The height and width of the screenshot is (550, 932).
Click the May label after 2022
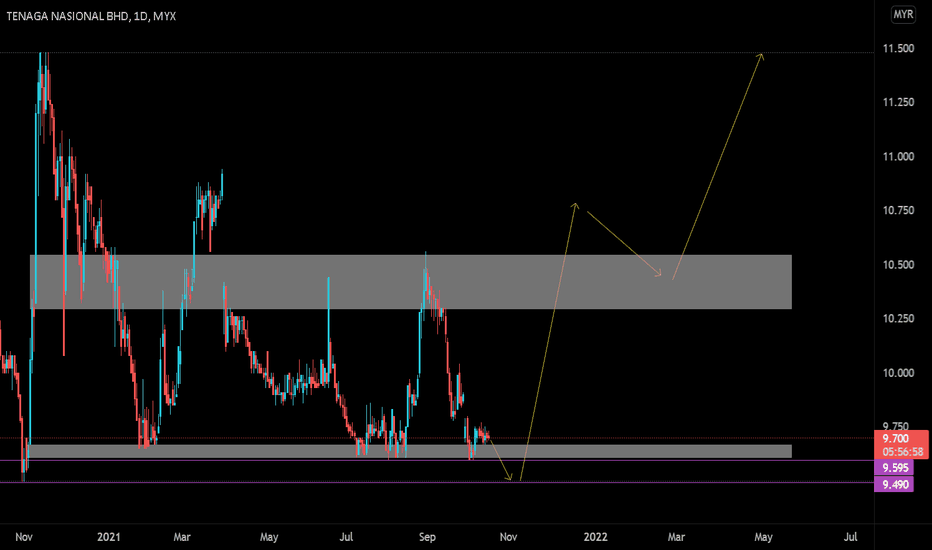[763, 537]
